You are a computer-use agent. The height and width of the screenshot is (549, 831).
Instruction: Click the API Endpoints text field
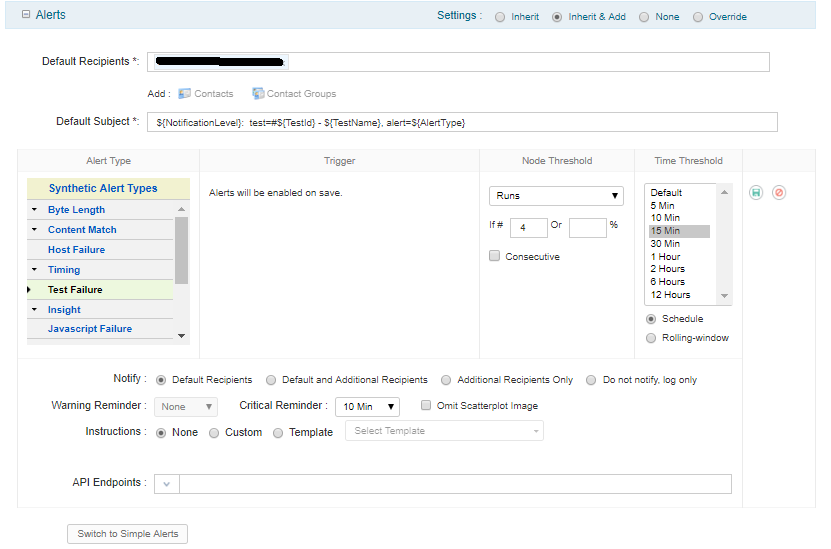455,484
